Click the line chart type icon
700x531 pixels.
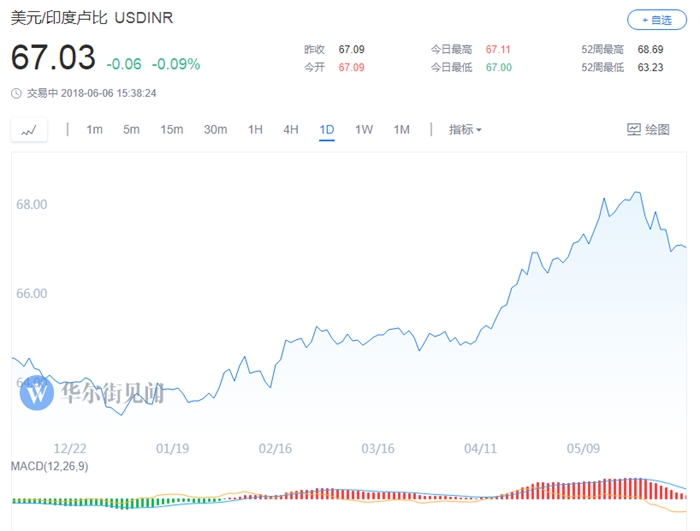pyautogui.click(x=29, y=130)
